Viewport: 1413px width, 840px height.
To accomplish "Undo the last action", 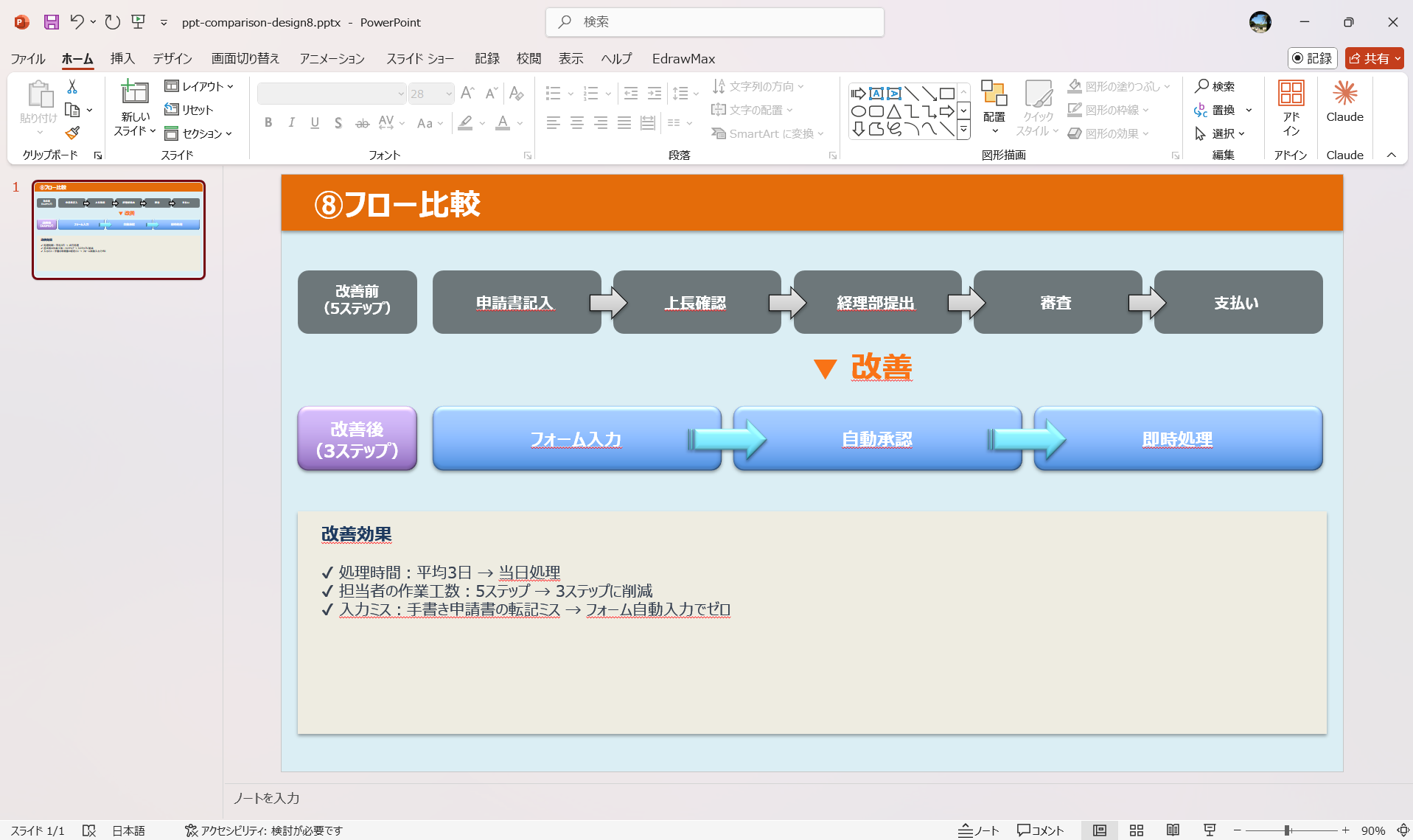I will pyautogui.click(x=77, y=22).
